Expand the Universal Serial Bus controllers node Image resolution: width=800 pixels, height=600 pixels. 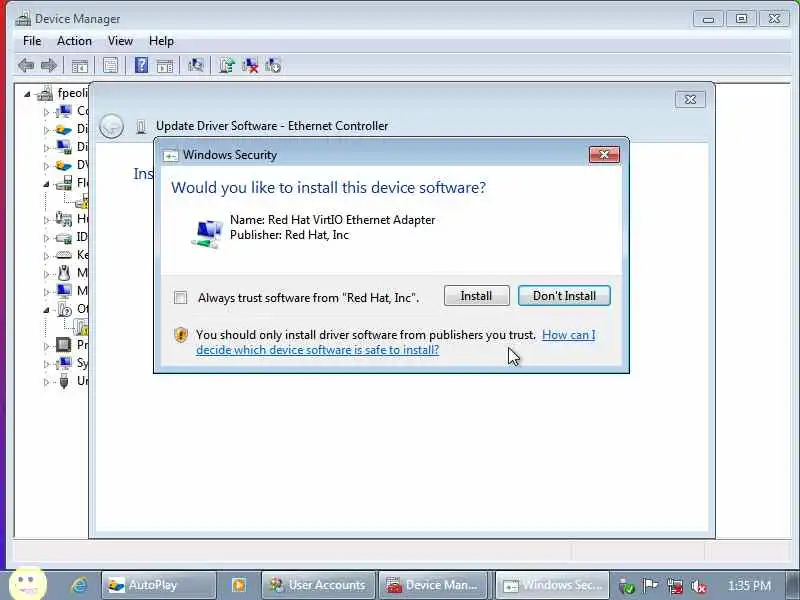46,382
